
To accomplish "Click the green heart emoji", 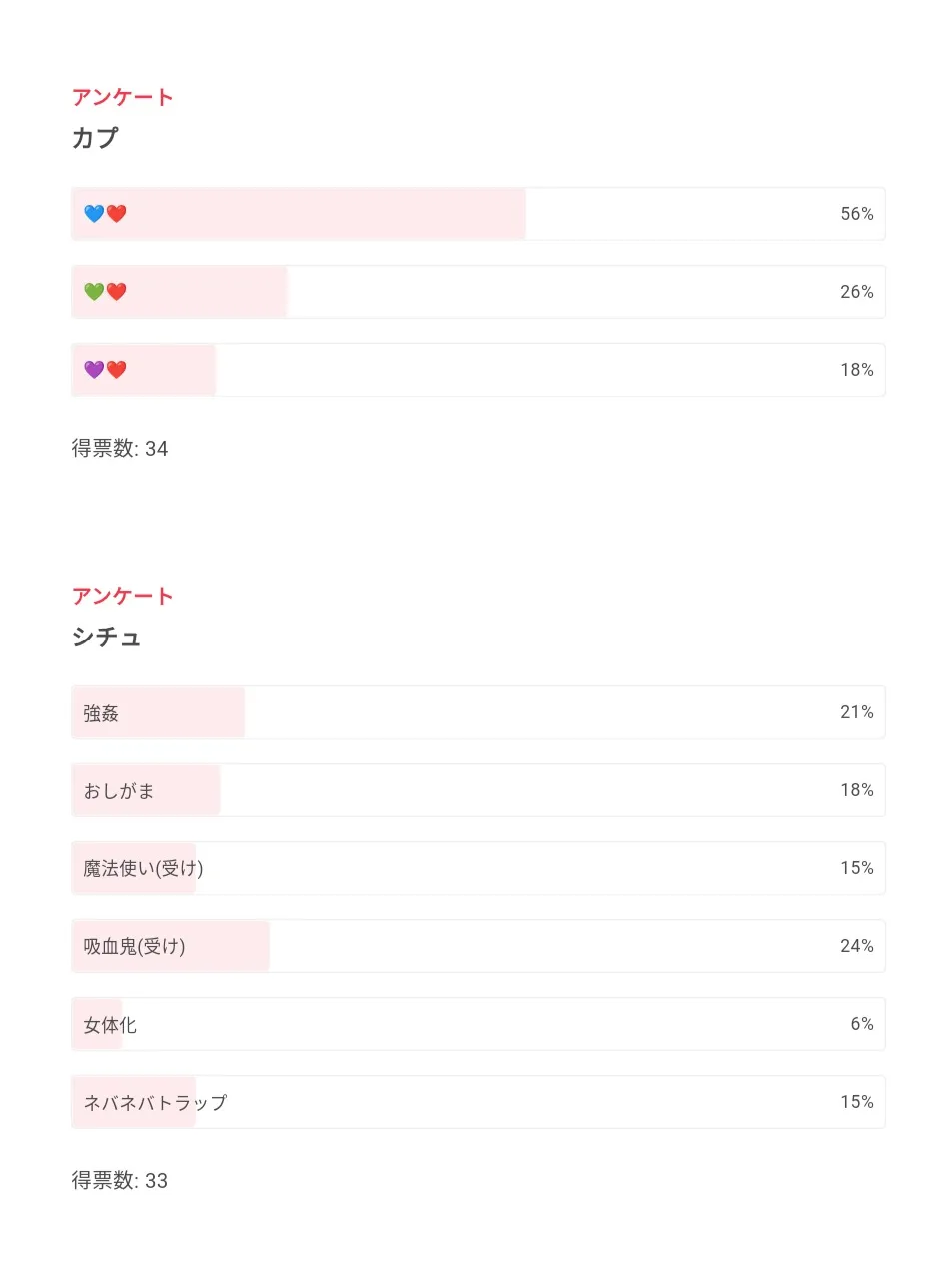I will [x=94, y=292].
